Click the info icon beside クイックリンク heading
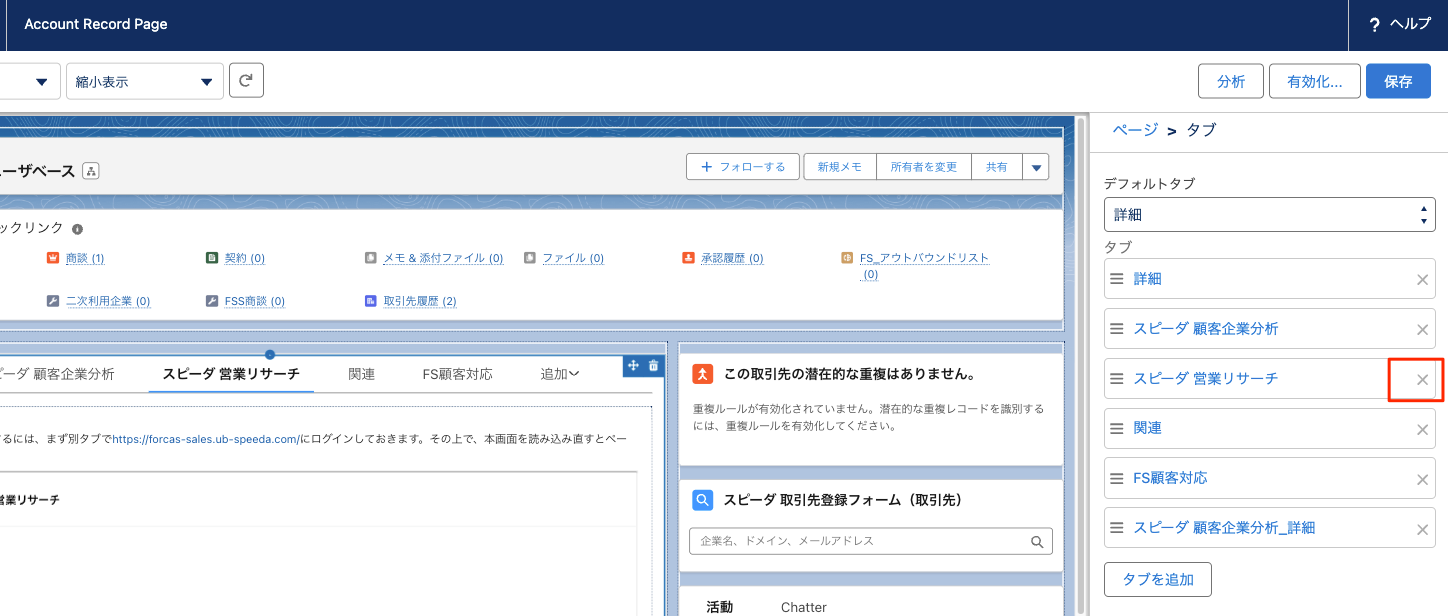 pos(78,229)
